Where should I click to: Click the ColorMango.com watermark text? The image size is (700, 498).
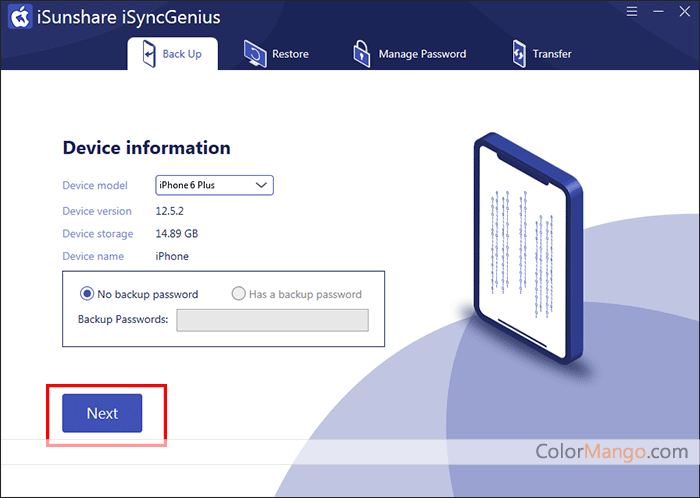point(612,451)
